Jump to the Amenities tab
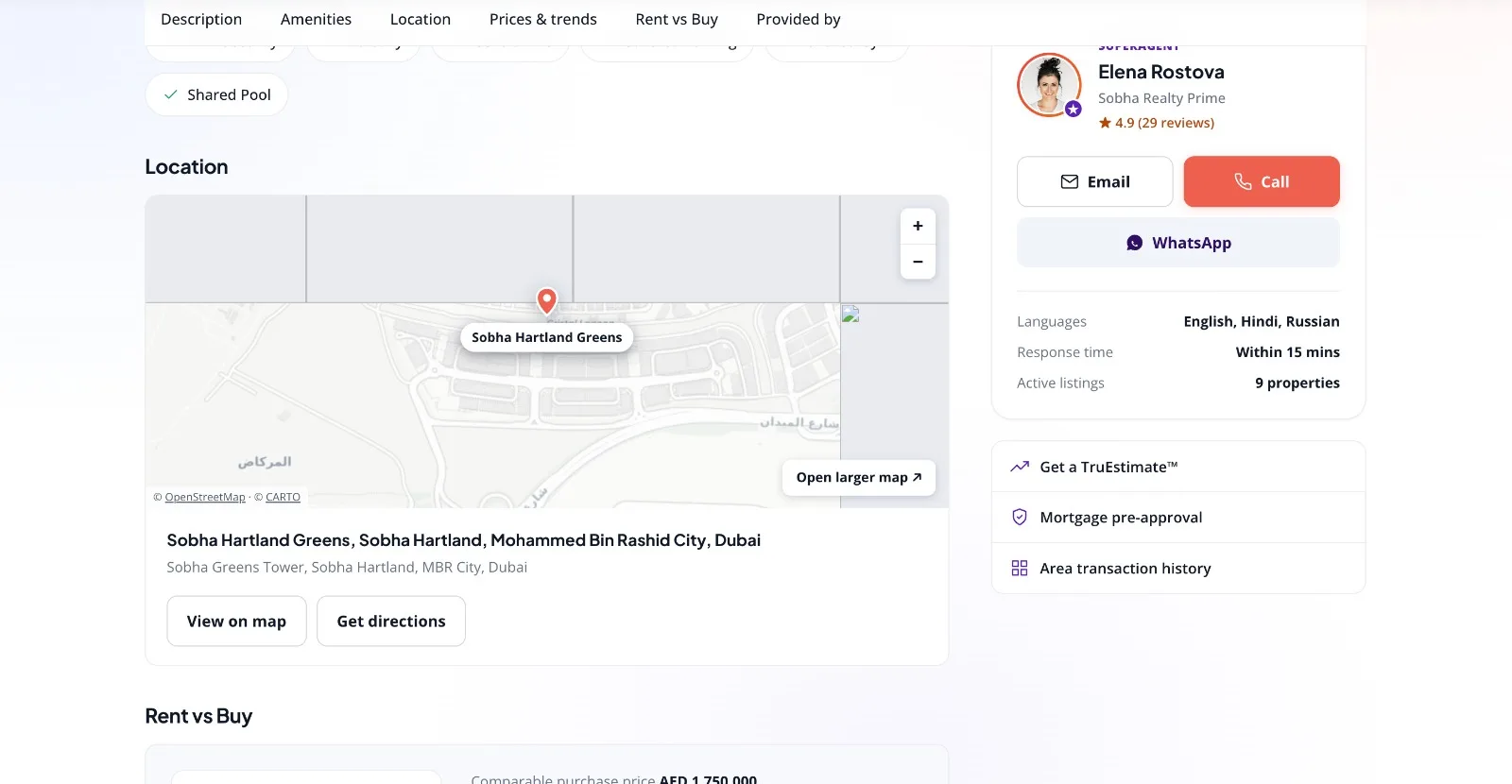This screenshot has width=1512, height=784. click(316, 19)
